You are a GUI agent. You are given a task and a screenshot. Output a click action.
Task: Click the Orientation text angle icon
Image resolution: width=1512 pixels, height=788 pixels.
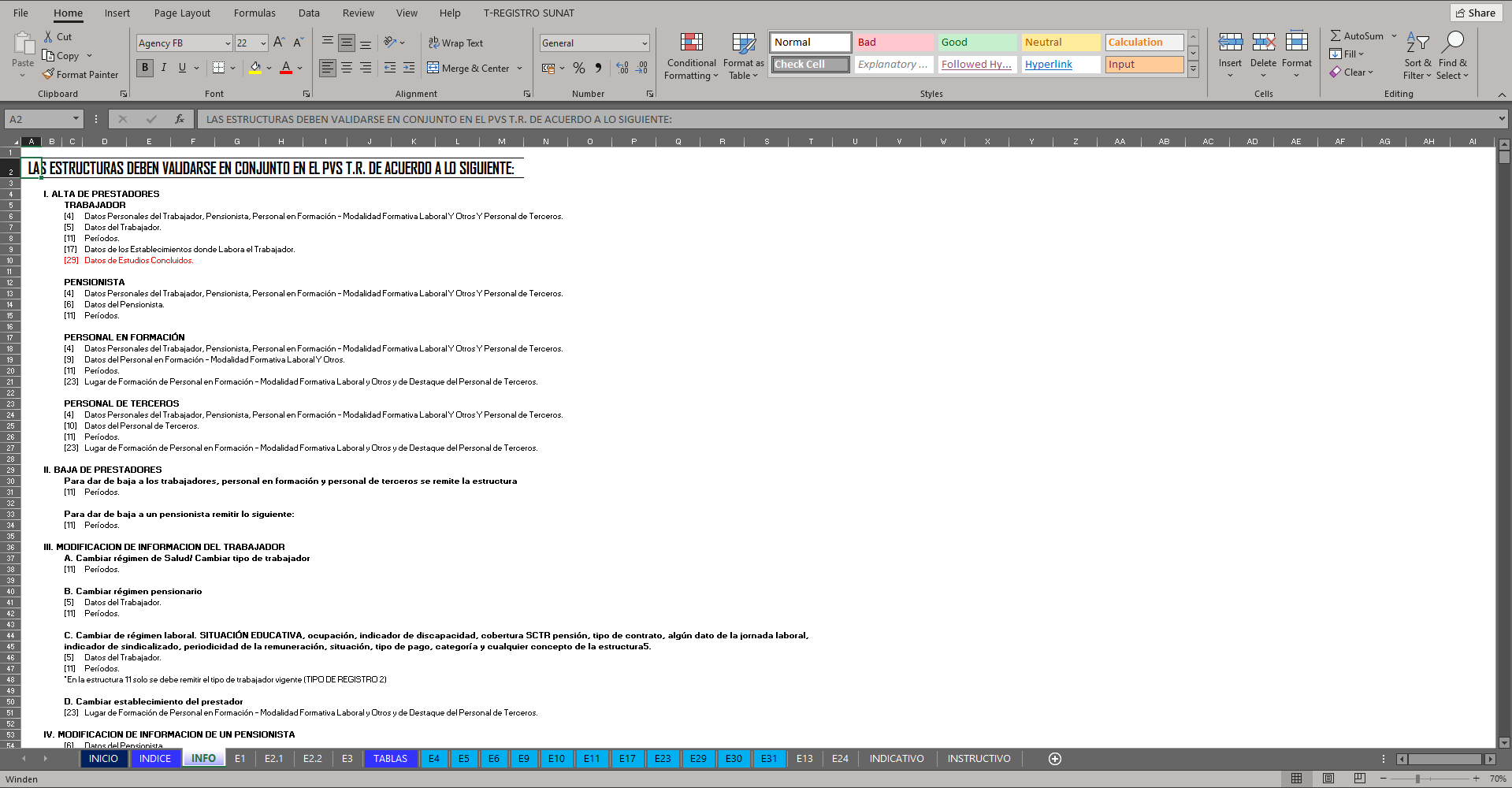pos(390,43)
